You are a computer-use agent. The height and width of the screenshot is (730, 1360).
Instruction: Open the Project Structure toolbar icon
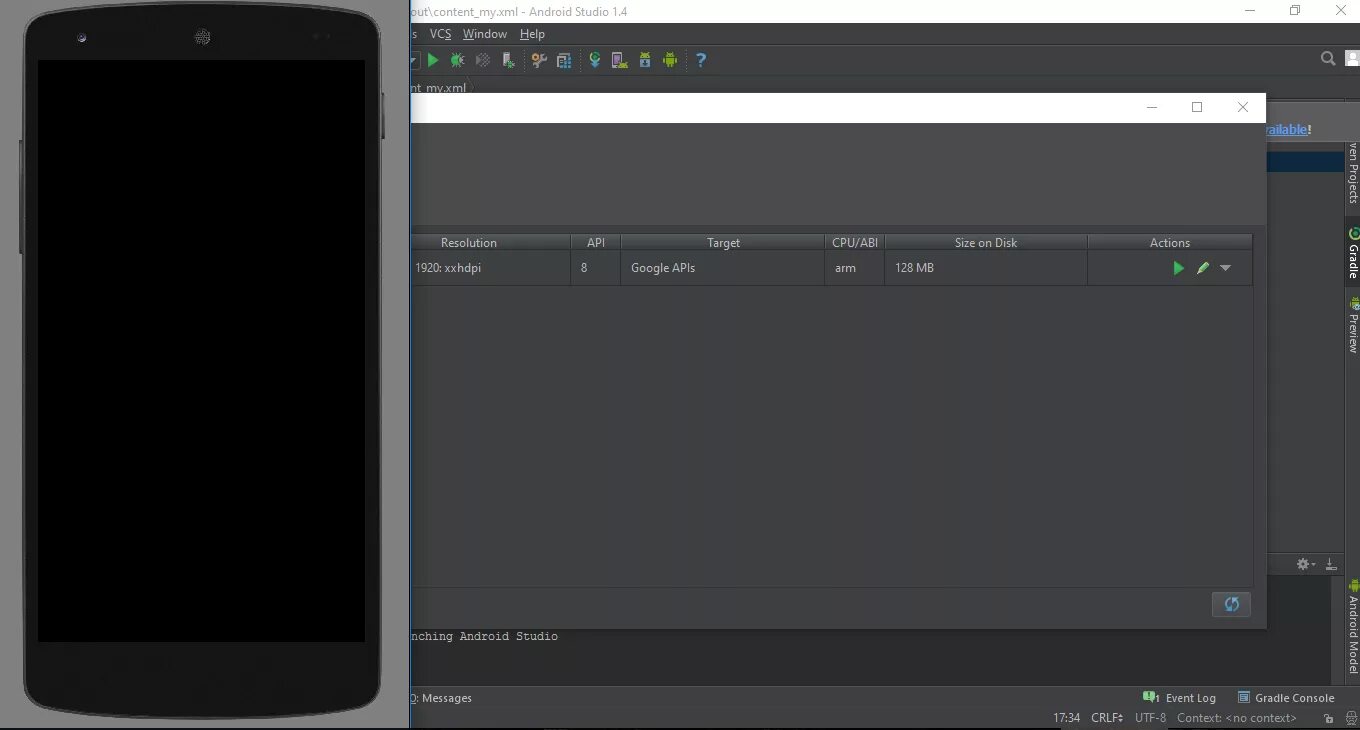coord(564,60)
